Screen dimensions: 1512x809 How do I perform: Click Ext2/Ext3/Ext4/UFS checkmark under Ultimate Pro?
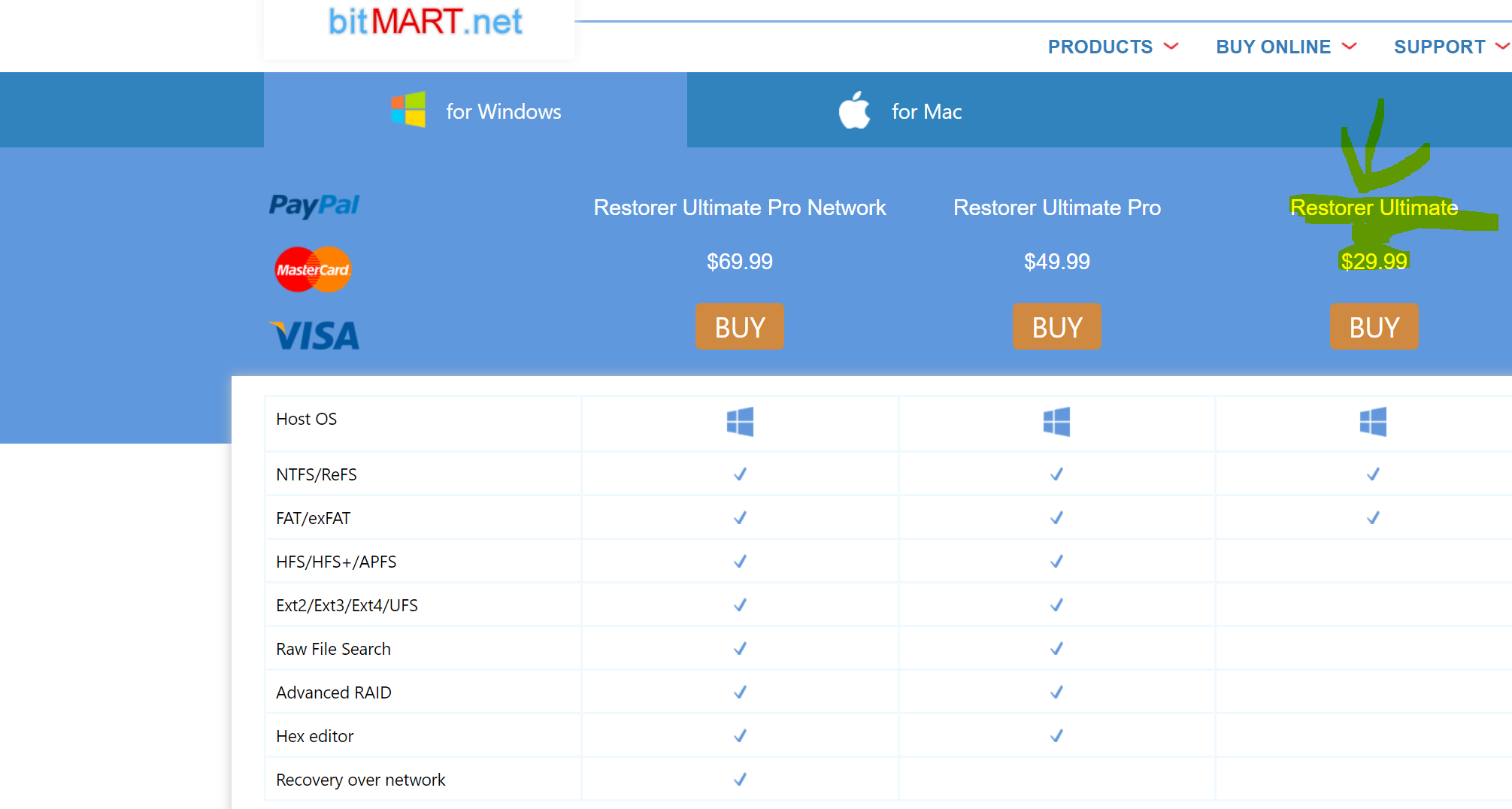pyautogui.click(x=1056, y=605)
